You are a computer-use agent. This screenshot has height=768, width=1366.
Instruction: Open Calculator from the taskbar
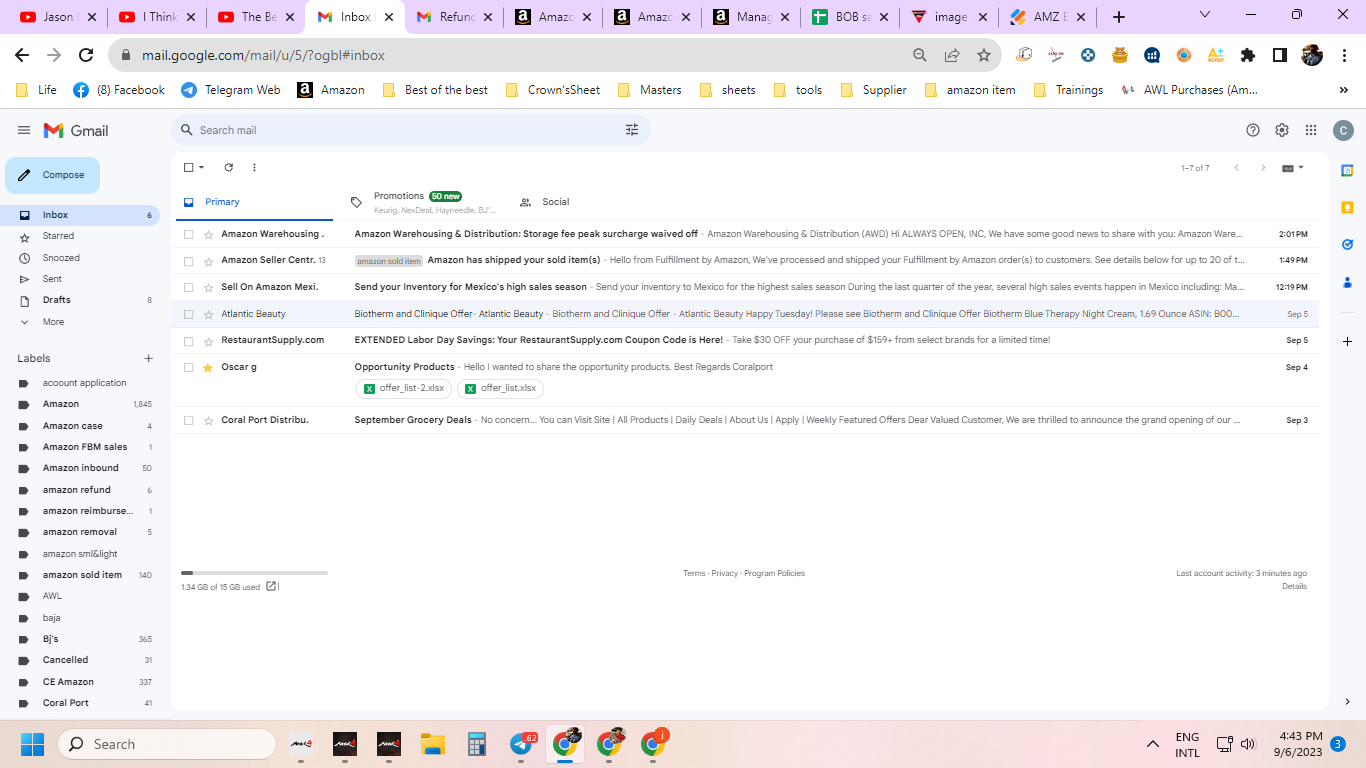click(477, 744)
